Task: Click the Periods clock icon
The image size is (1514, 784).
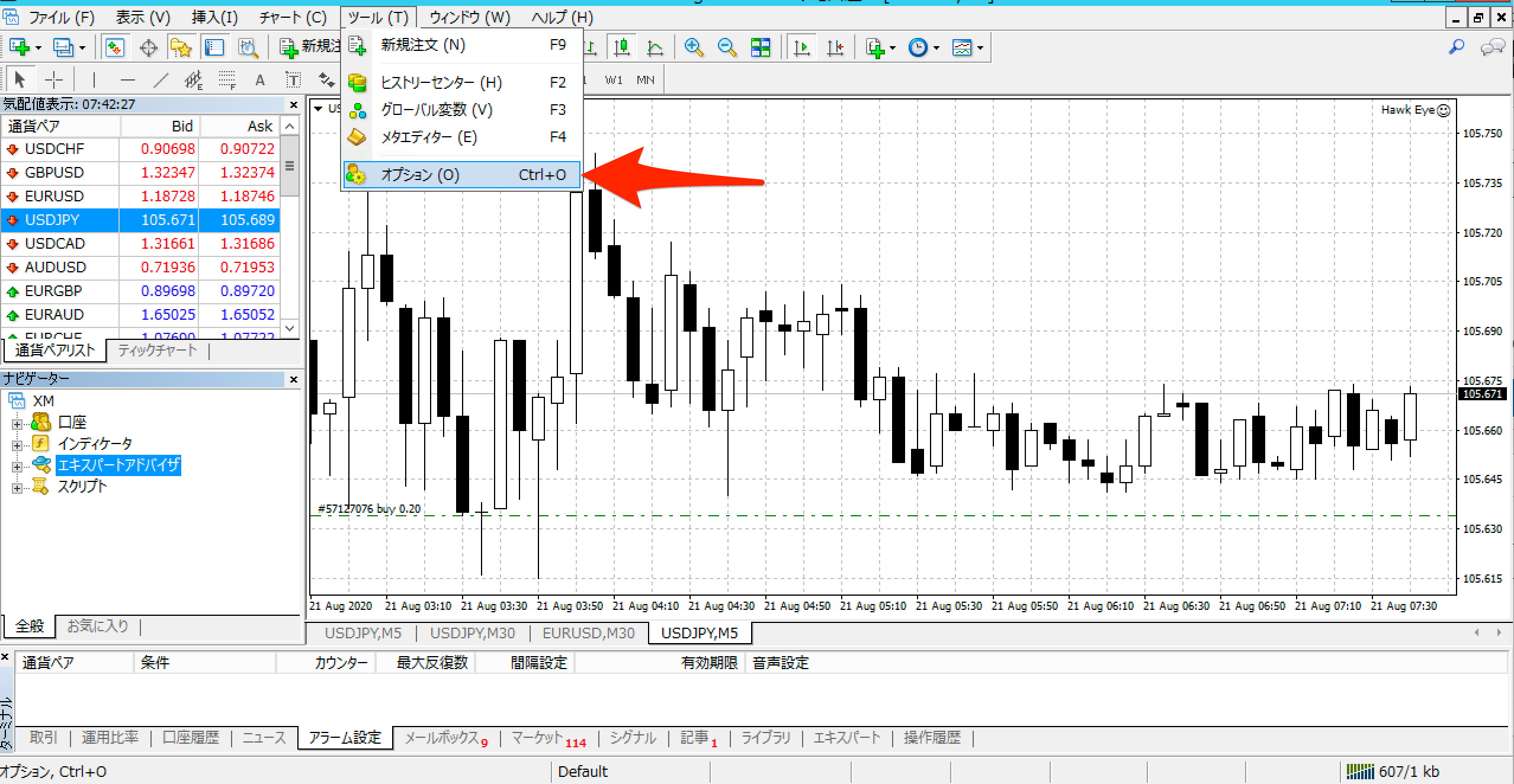Action: click(918, 47)
